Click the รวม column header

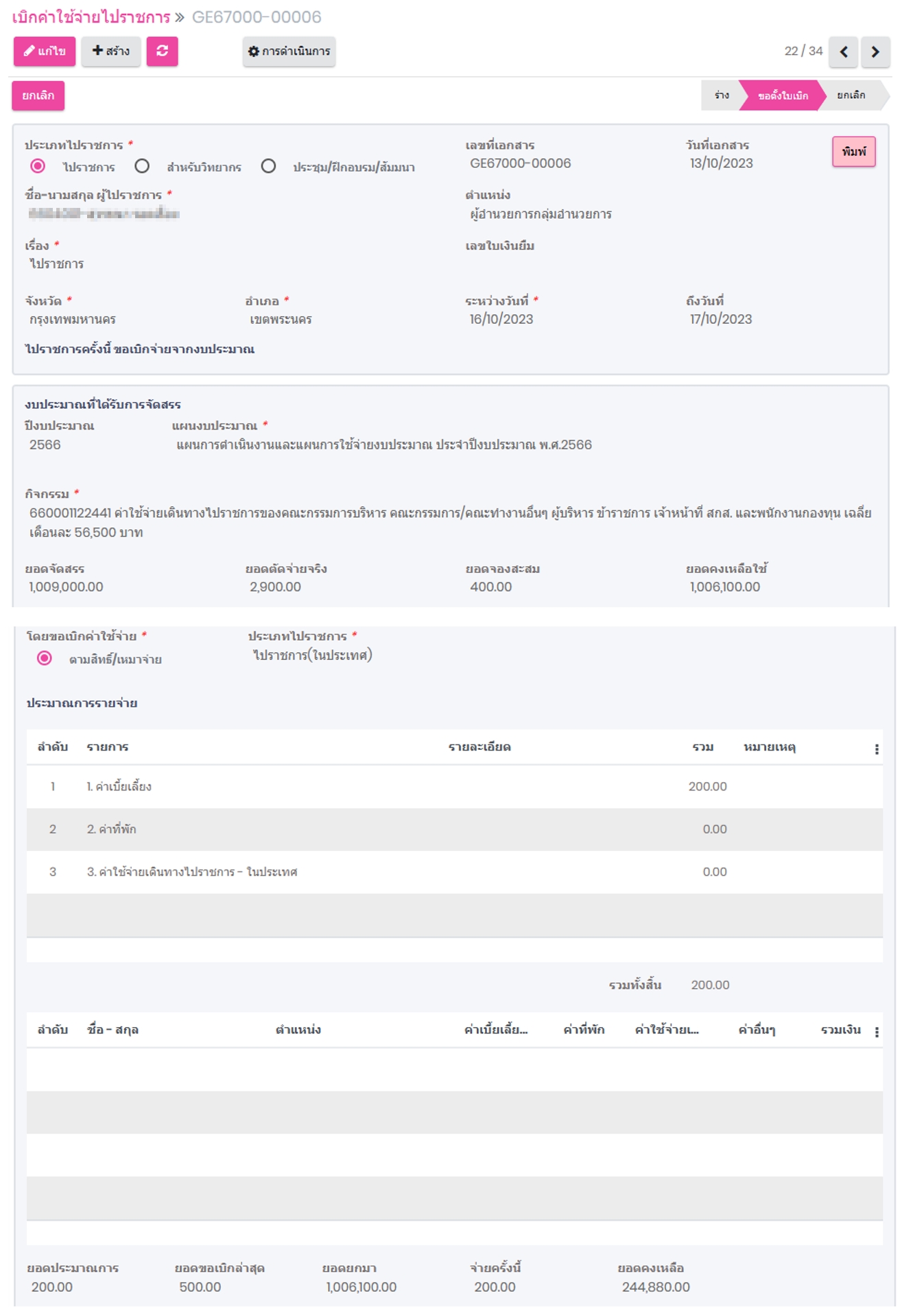(703, 747)
